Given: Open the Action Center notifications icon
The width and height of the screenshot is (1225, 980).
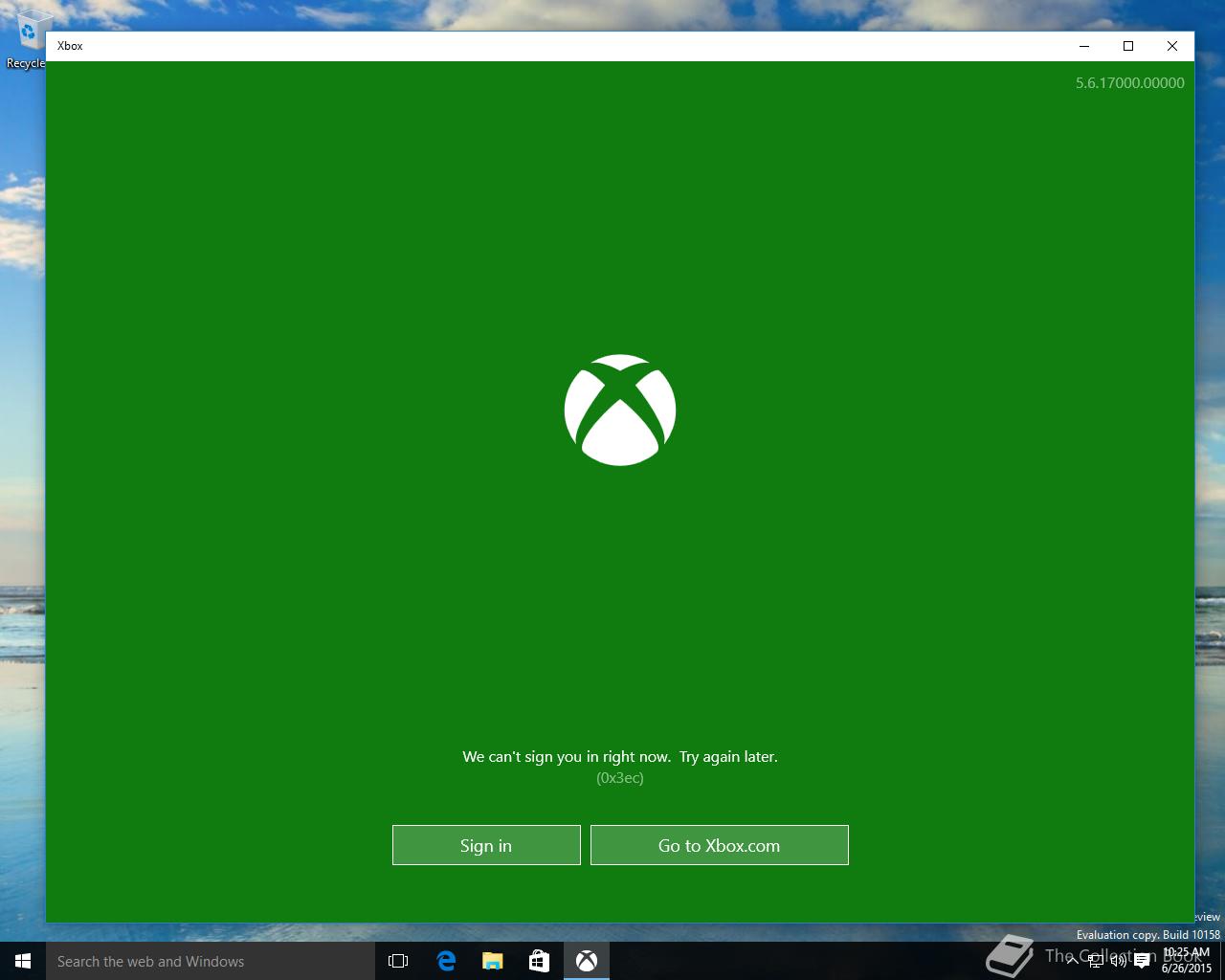Looking at the screenshot, I should coord(1142,961).
